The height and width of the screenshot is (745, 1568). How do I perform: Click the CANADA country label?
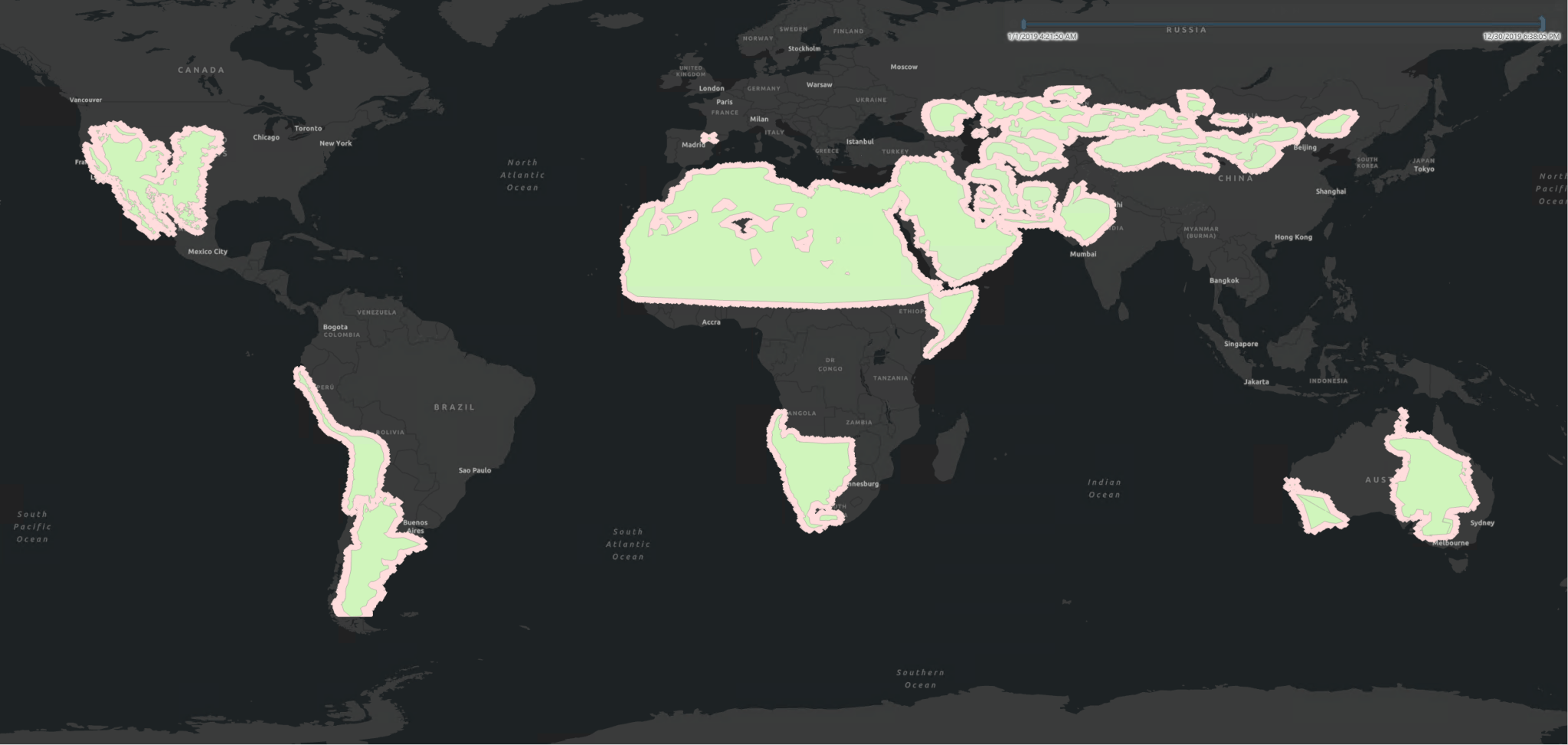(x=201, y=70)
